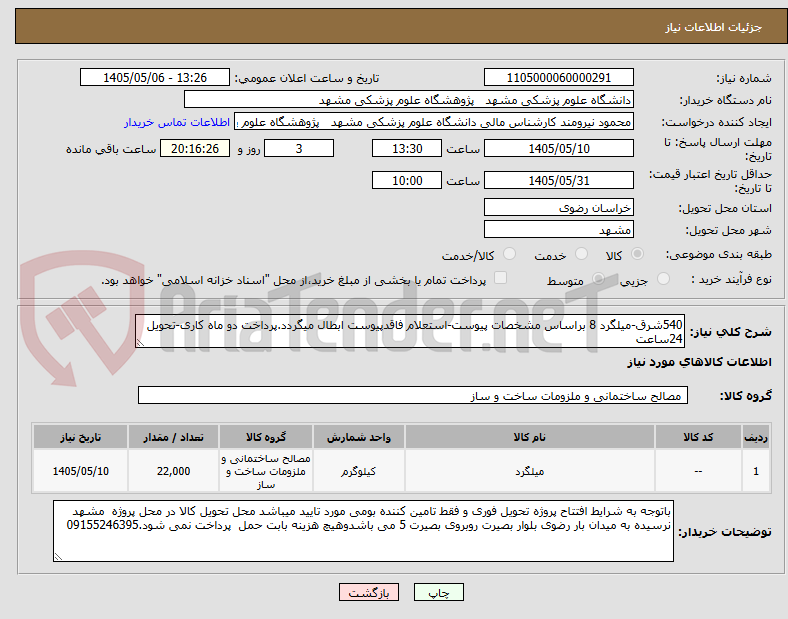Image resolution: width=788 pixels, height=619 pixels.
Task: Open the اطلاعات تماس خریدار link
Action: click(x=177, y=123)
